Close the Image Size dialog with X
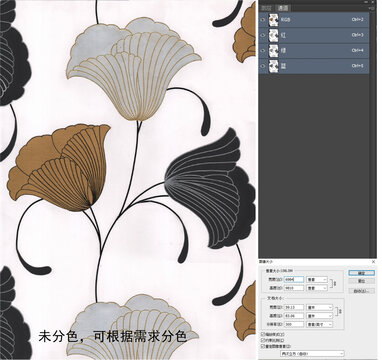This screenshot has height=360, width=382. click(x=373, y=262)
